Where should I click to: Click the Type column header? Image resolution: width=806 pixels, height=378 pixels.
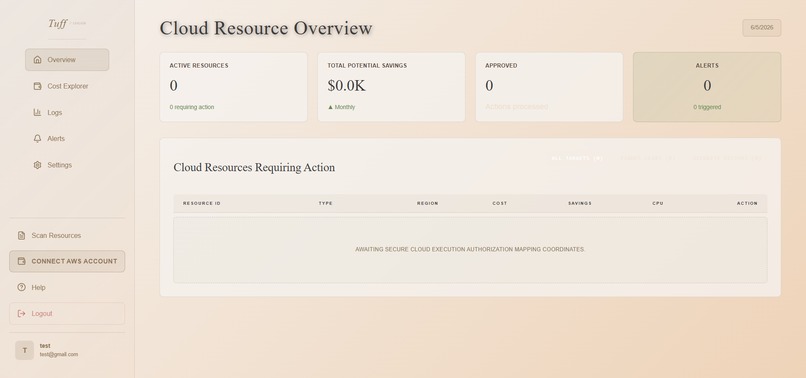click(325, 204)
